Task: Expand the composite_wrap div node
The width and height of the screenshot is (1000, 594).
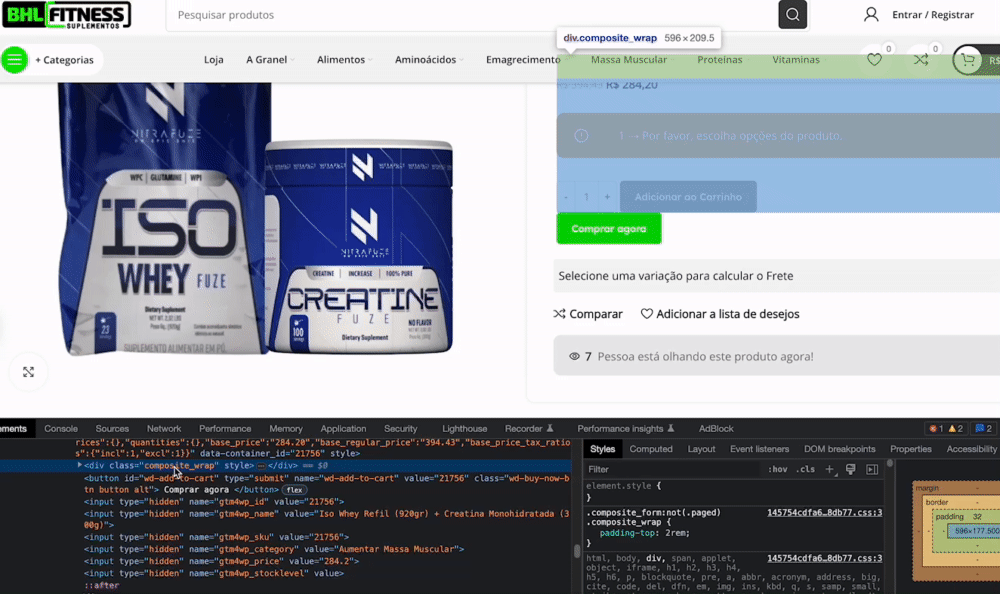Action: point(80,465)
